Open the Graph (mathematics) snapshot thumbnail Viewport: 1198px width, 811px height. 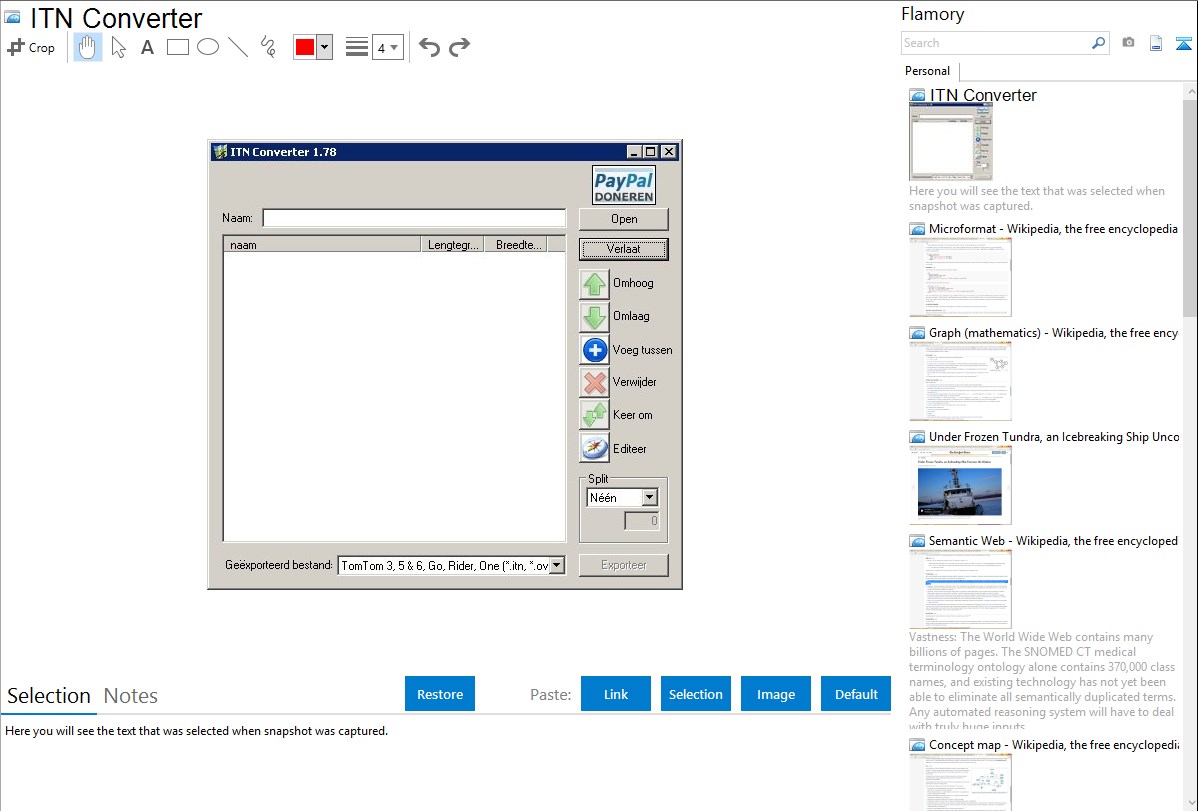click(x=960, y=381)
